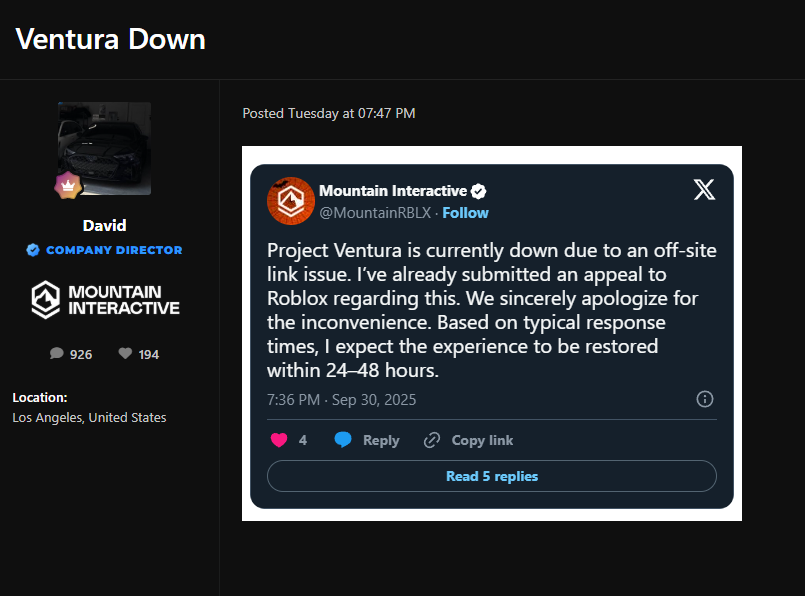Open the tweet info circle icon

click(x=704, y=399)
